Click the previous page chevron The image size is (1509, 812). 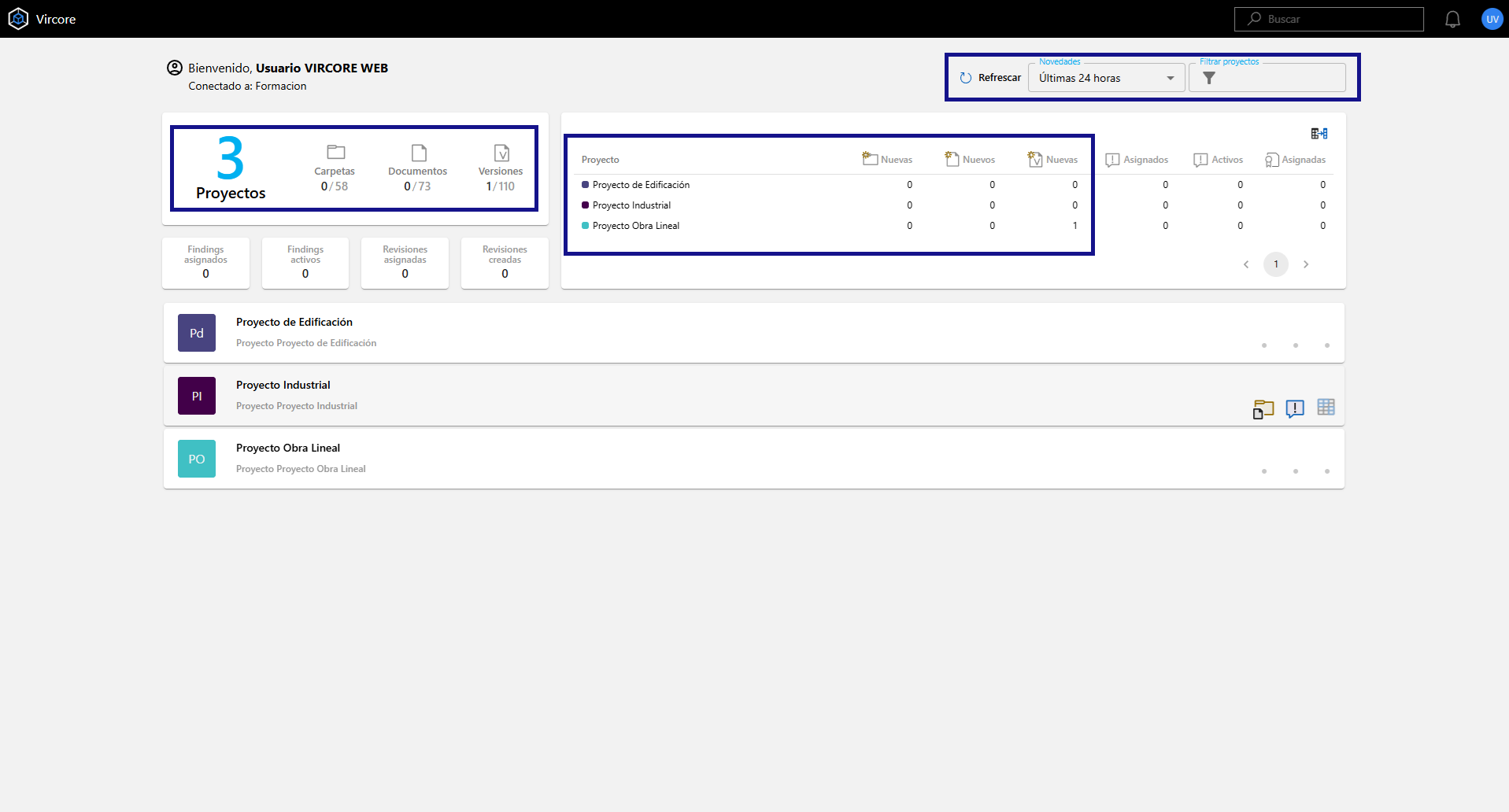coord(1245,264)
